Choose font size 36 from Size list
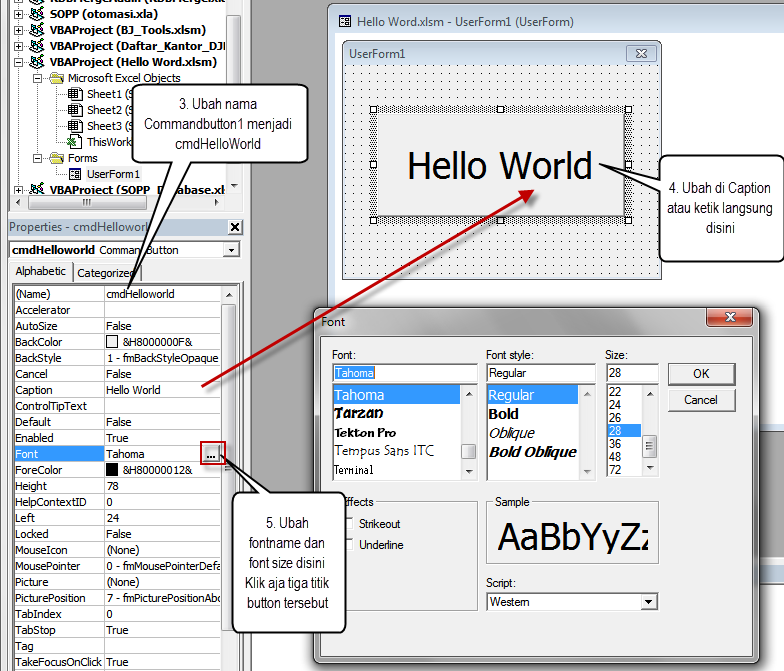Screen dimensions: 784x671 click(x=615, y=443)
